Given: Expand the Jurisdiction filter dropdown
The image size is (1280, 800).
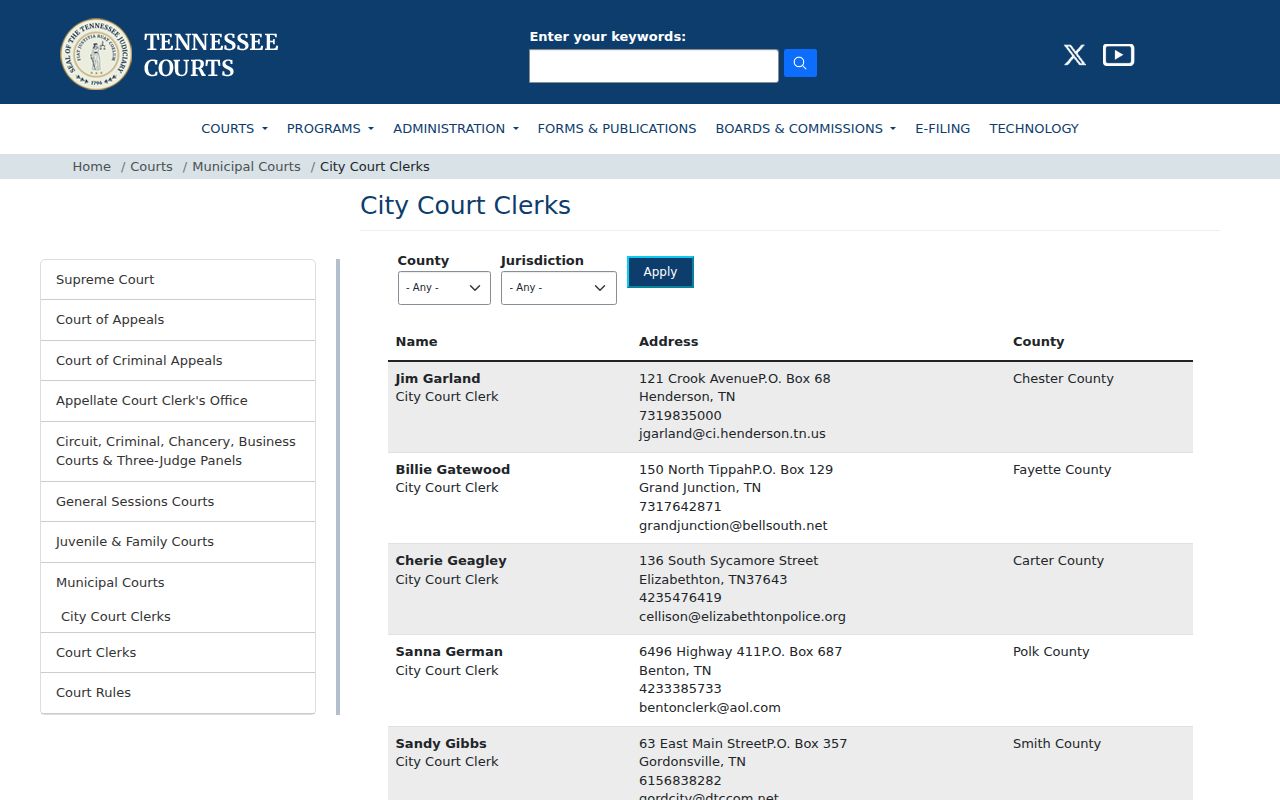Looking at the screenshot, I should click(x=558, y=288).
